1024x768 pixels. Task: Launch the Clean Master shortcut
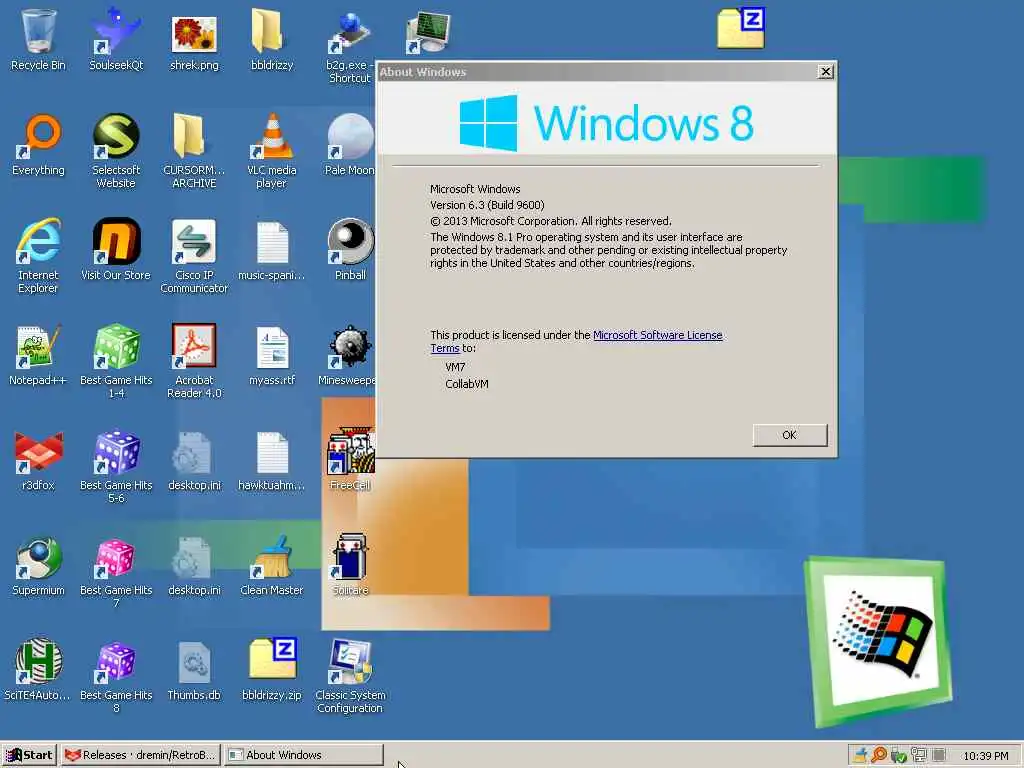(x=272, y=565)
